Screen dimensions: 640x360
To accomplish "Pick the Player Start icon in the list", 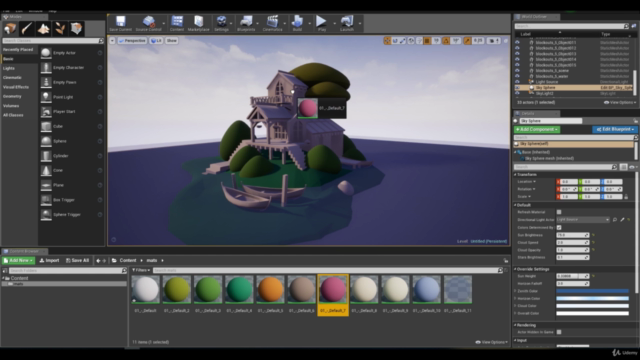I will click(x=46, y=111).
